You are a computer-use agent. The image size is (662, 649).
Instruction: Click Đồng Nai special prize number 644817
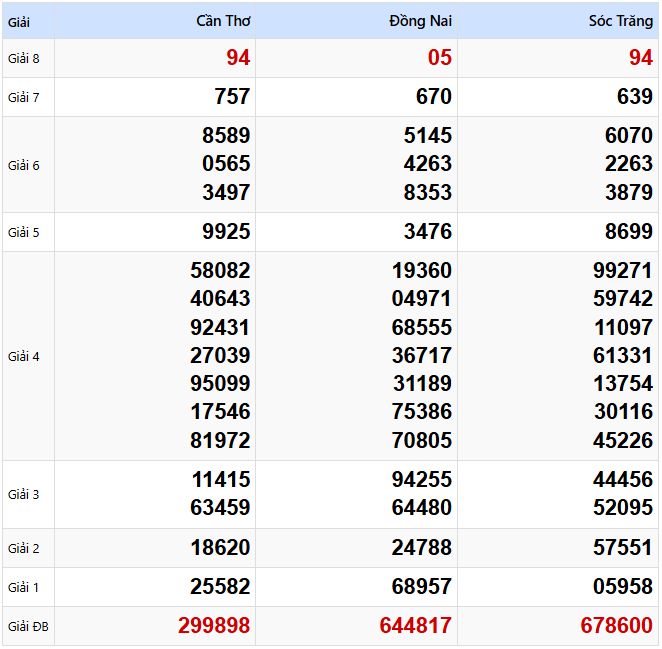tap(415, 626)
